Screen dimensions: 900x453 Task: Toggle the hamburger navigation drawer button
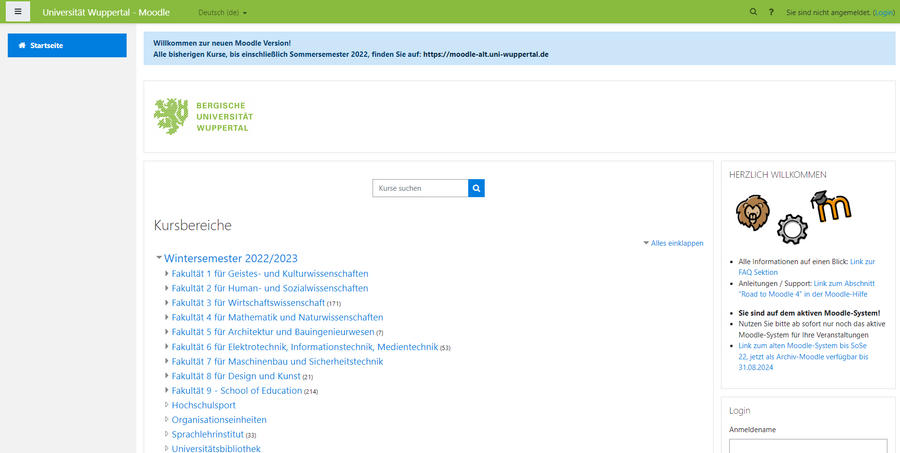click(x=18, y=11)
